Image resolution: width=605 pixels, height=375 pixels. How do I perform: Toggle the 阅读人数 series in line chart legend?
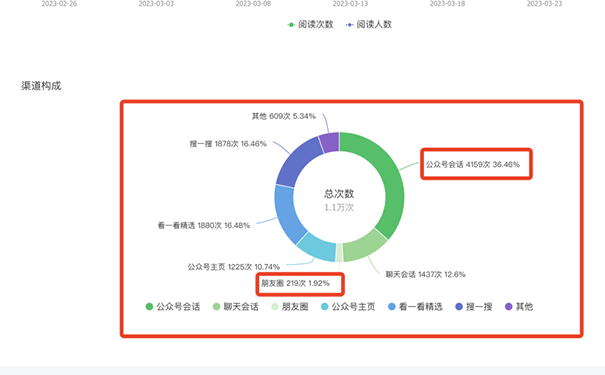(x=369, y=25)
